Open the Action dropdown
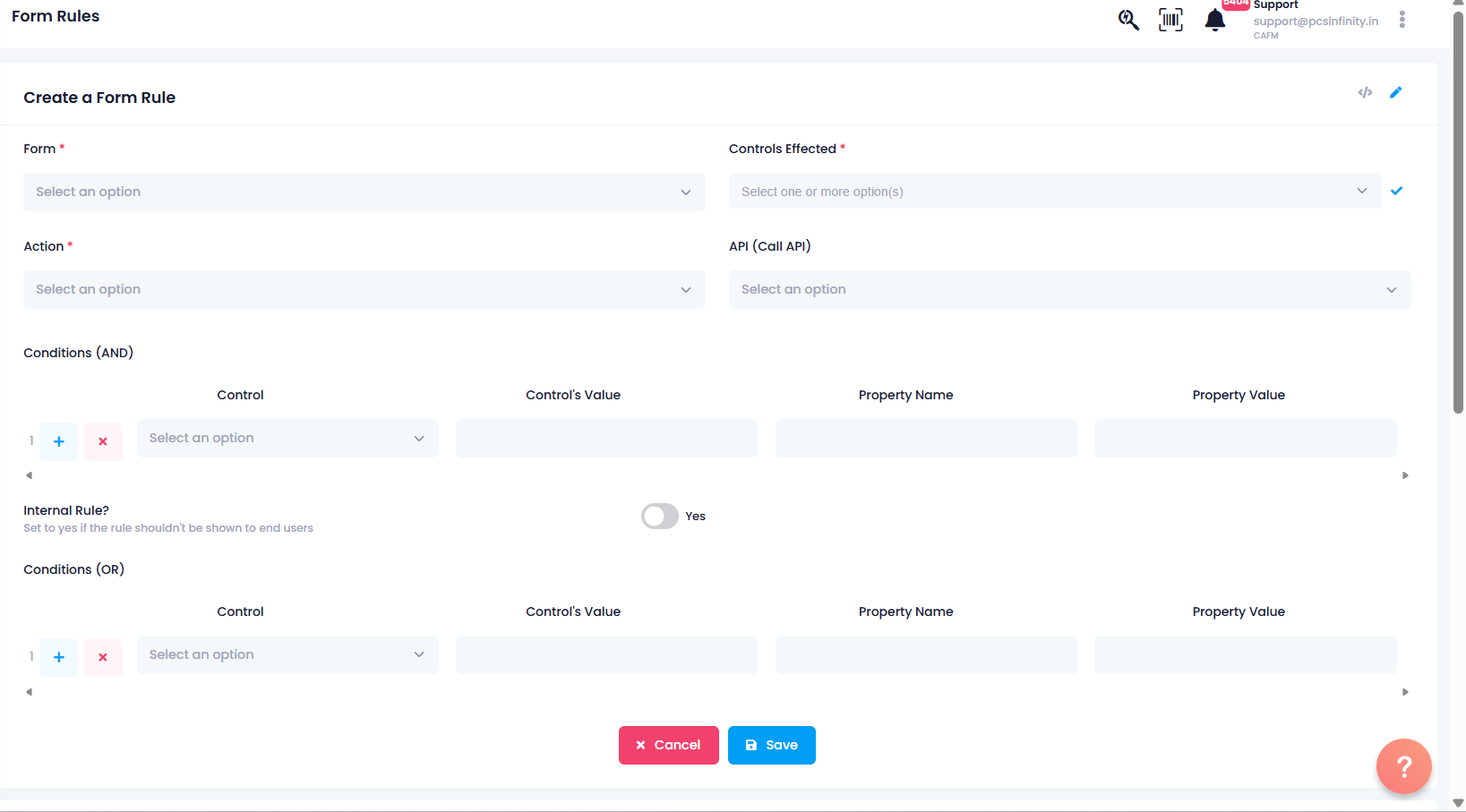The width and height of the screenshot is (1466, 812). point(364,289)
